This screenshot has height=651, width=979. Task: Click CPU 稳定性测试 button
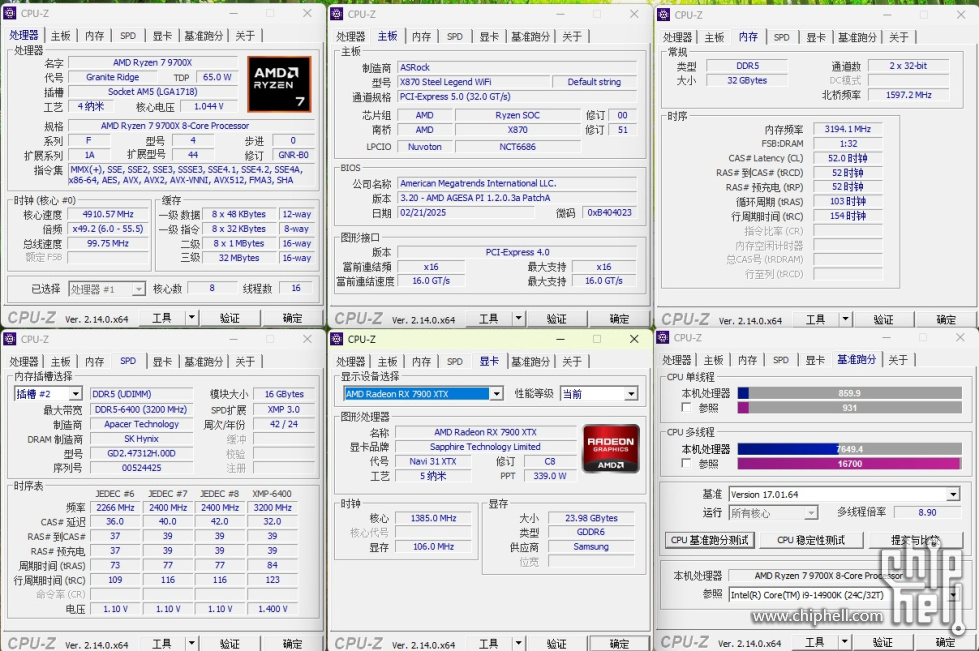pyautogui.click(x=811, y=540)
